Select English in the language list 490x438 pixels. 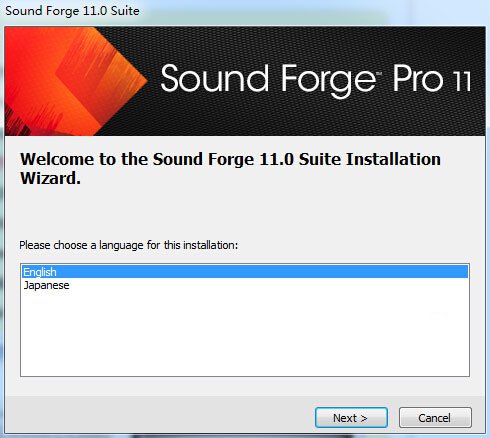(x=245, y=272)
